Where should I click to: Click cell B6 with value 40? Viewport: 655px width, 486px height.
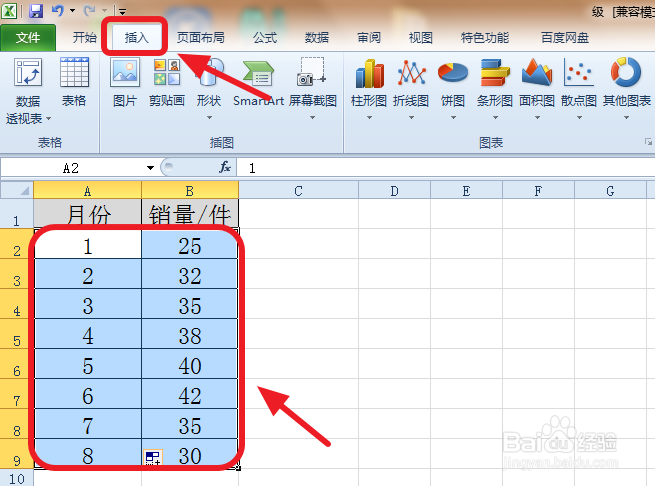(x=190, y=364)
